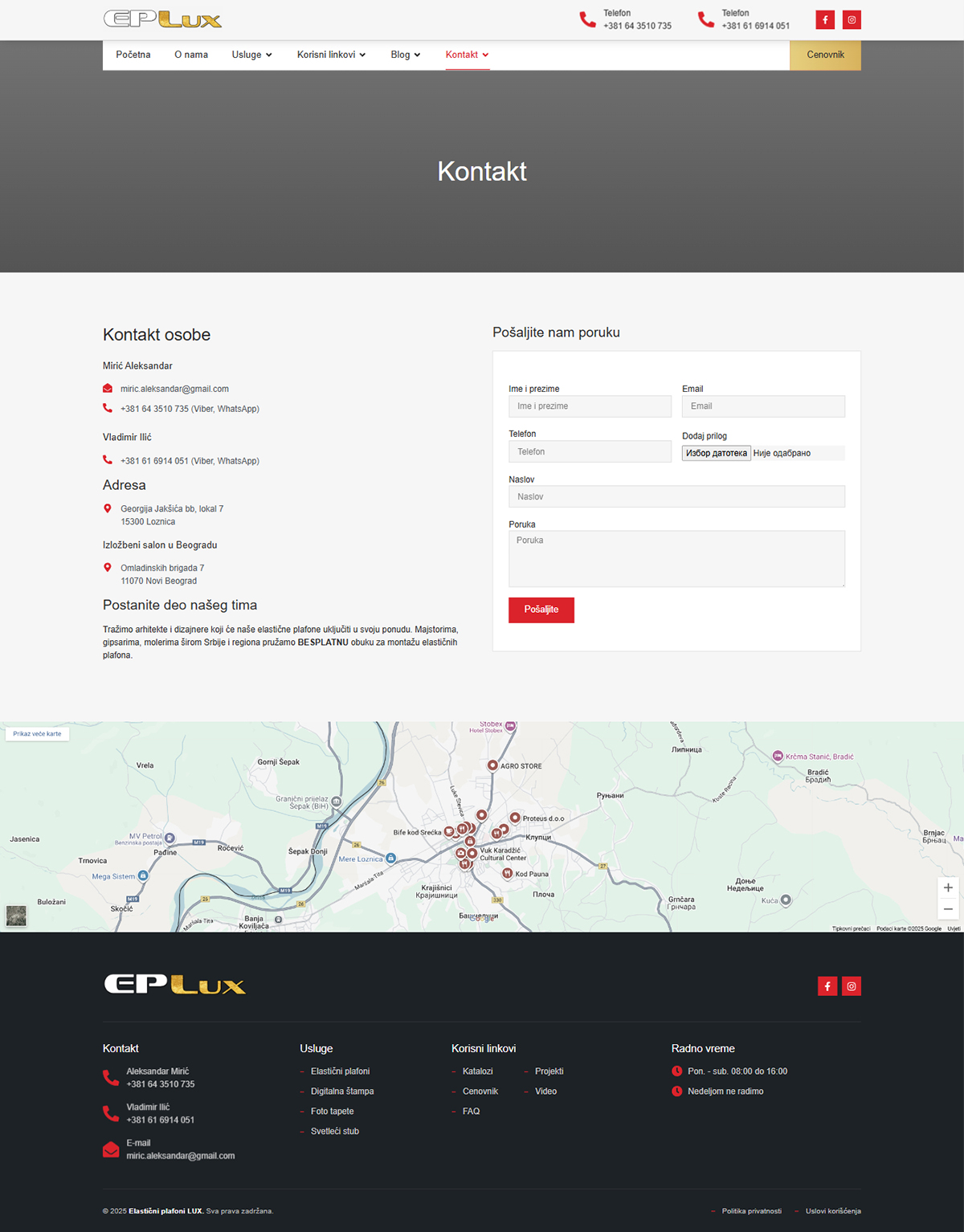
Task: Go to the Početna menu item
Action: (133, 55)
